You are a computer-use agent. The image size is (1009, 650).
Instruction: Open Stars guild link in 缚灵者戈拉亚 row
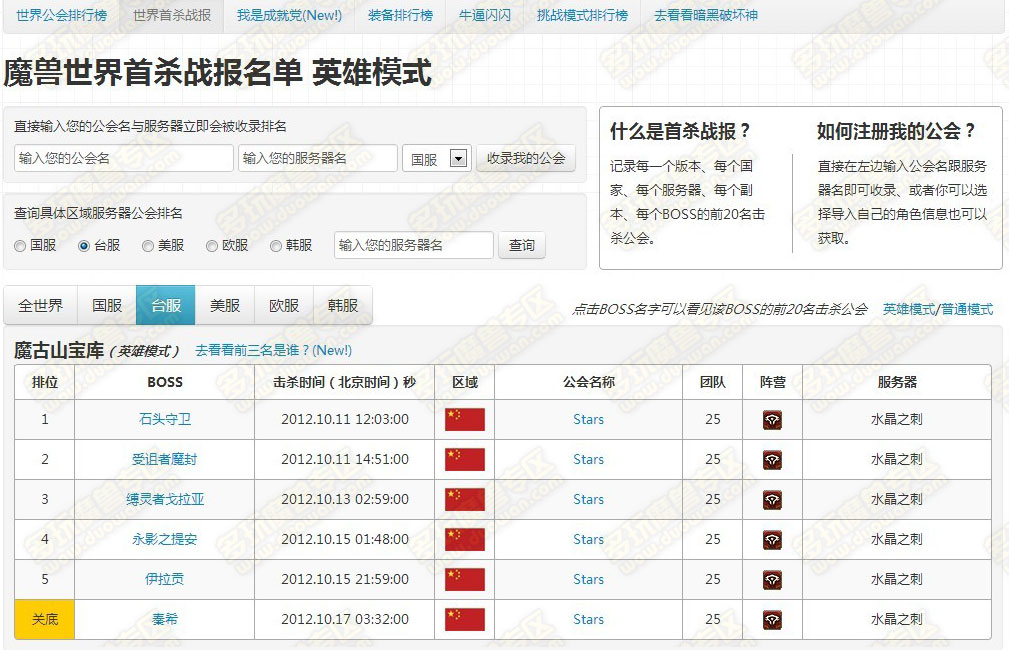[588, 499]
